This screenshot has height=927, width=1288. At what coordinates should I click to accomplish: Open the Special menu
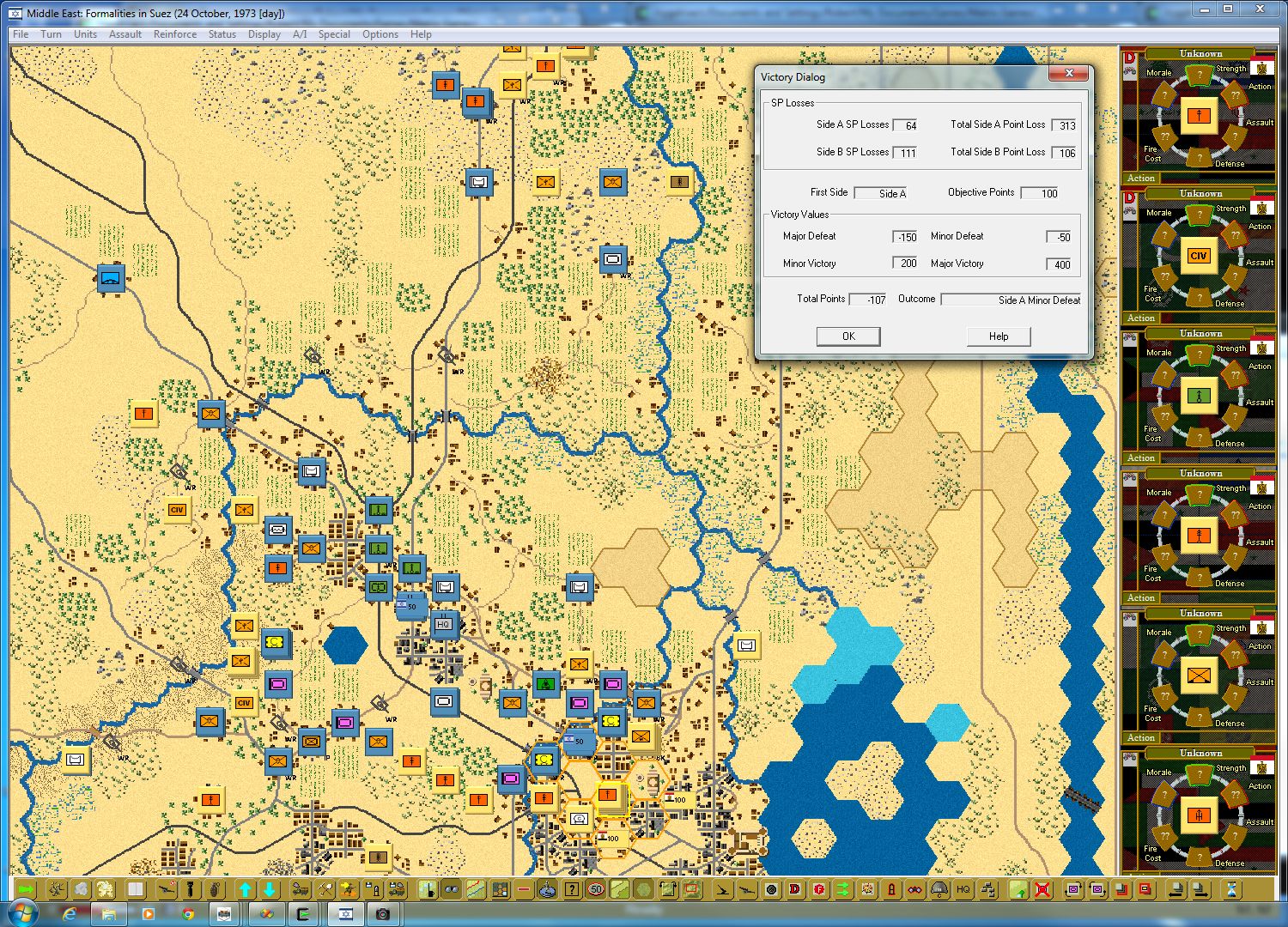(334, 34)
